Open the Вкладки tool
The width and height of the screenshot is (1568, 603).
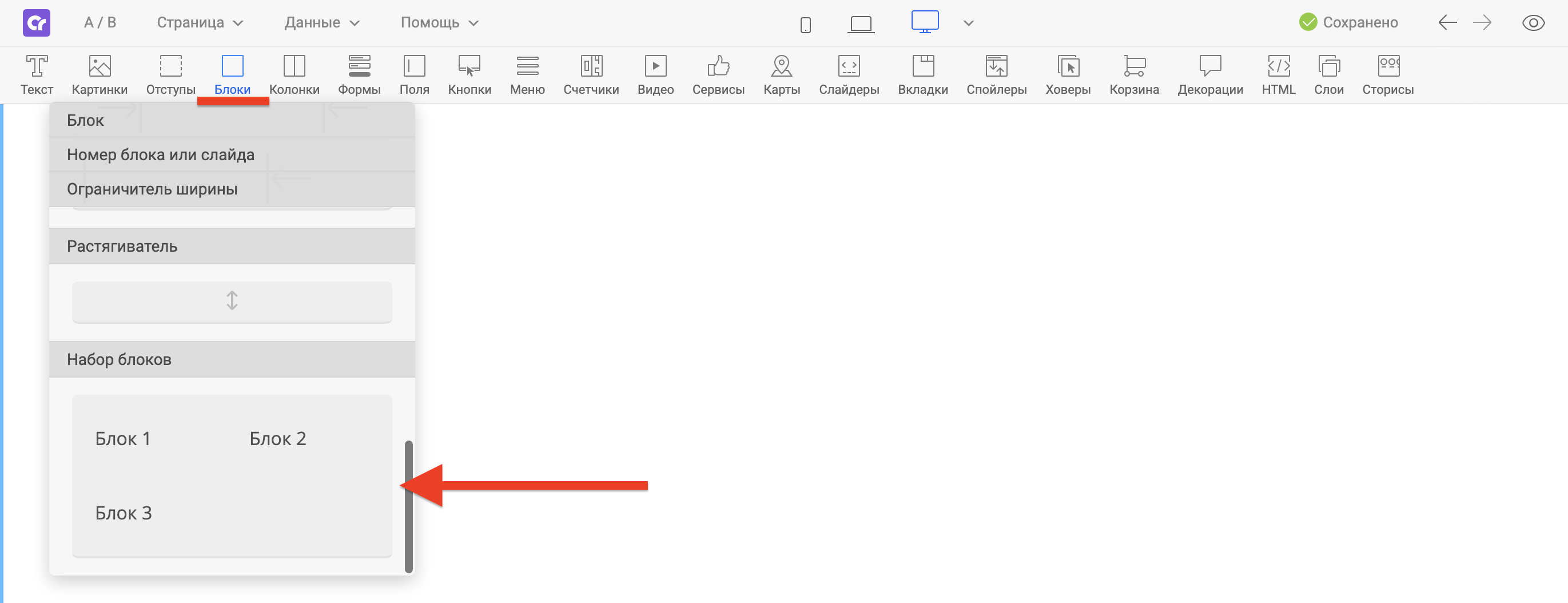click(x=923, y=75)
